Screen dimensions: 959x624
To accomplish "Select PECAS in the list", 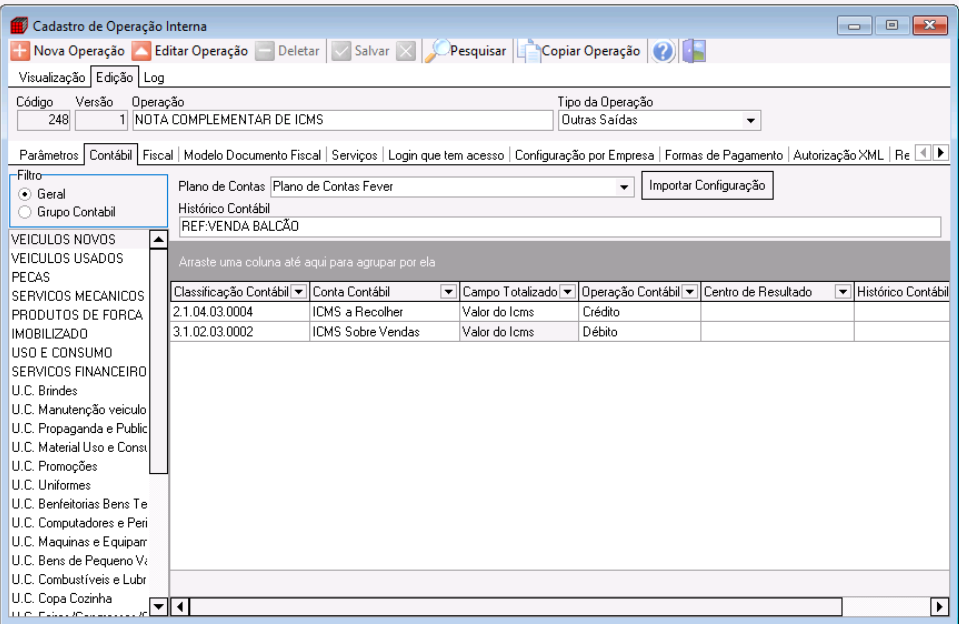I will pyautogui.click(x=79, y=278).
